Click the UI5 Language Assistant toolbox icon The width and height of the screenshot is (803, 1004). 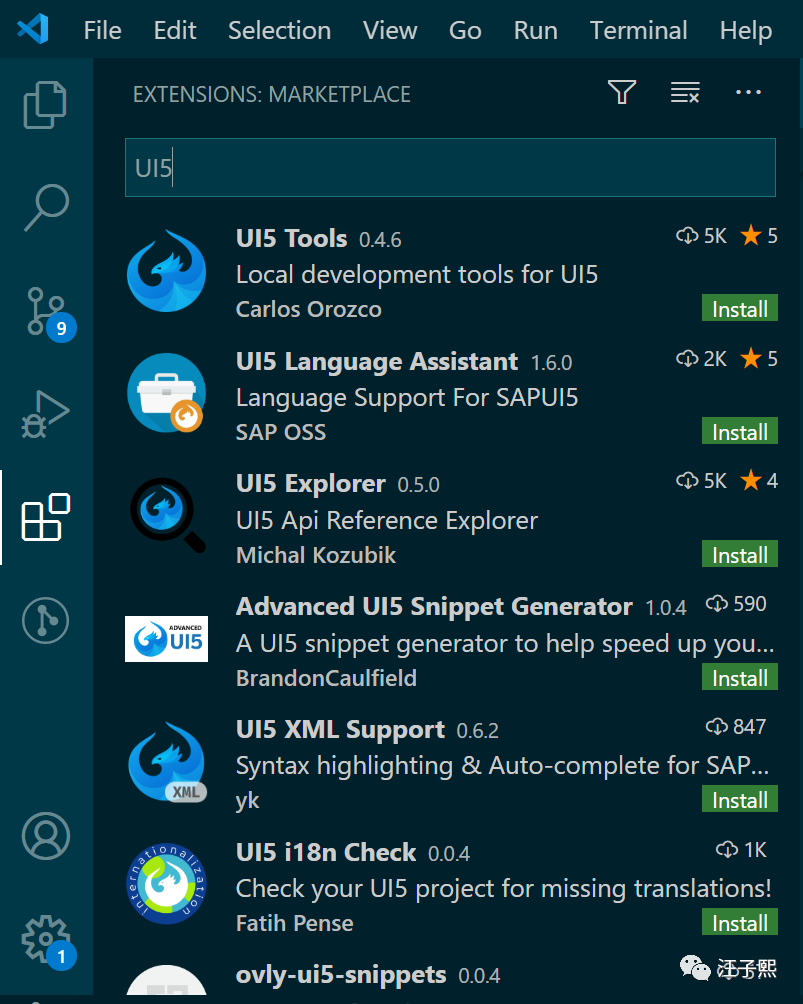pyautogui.click(x=166, y=393)
